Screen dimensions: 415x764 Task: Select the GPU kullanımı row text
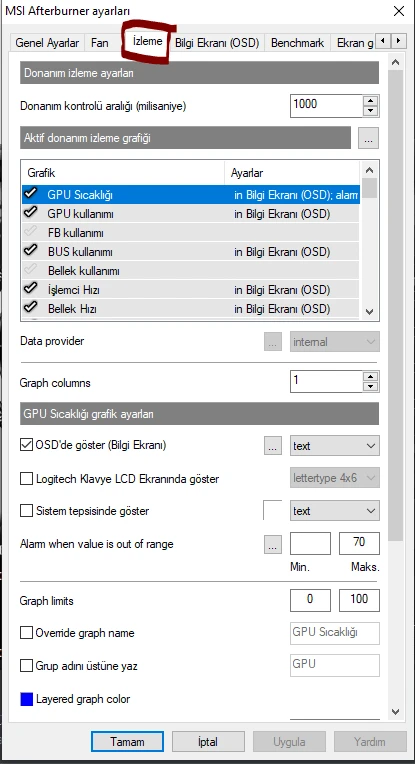(x=81, y=213)
